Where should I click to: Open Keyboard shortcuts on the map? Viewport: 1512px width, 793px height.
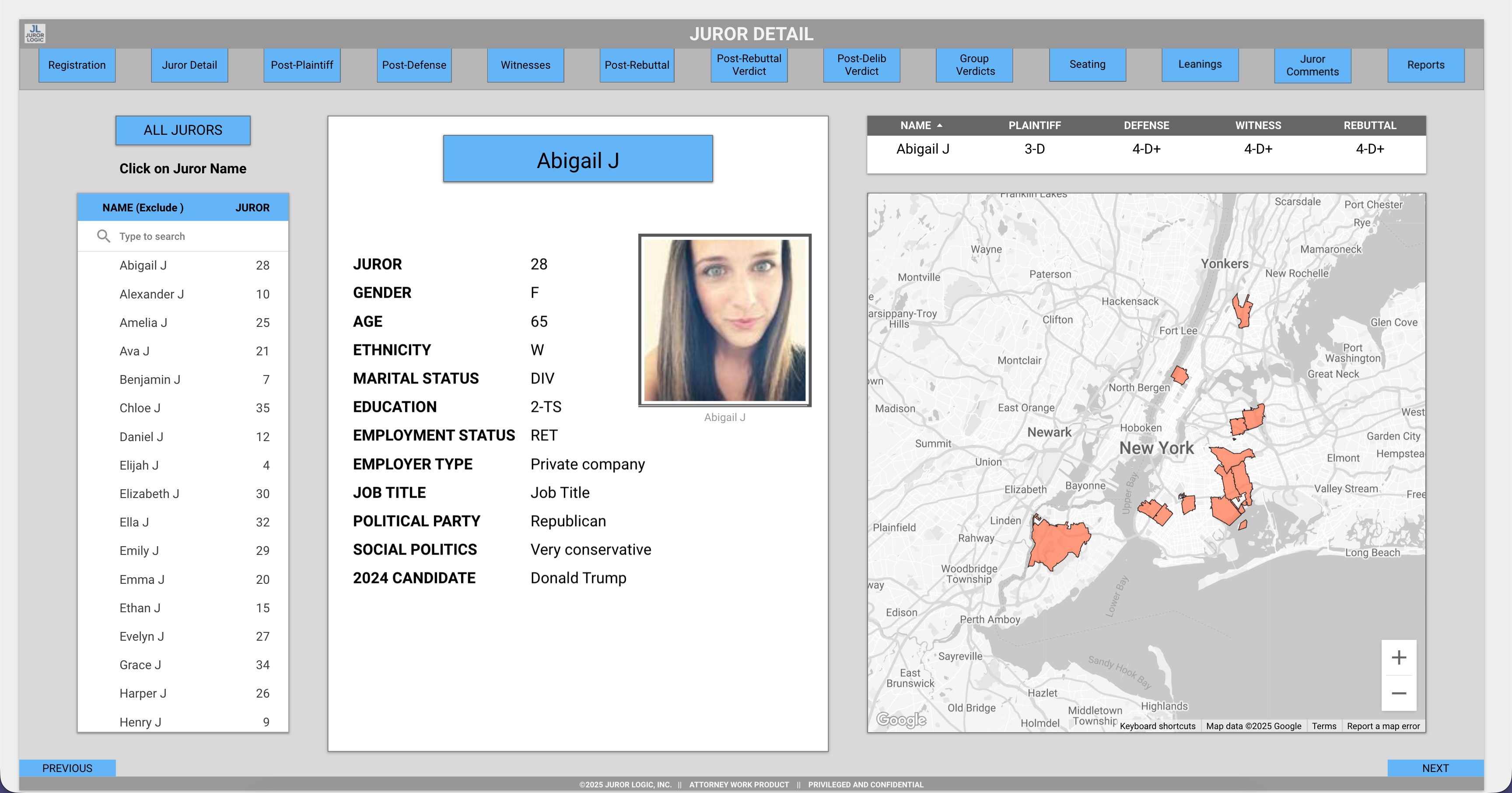click(x=1158, y=726)
